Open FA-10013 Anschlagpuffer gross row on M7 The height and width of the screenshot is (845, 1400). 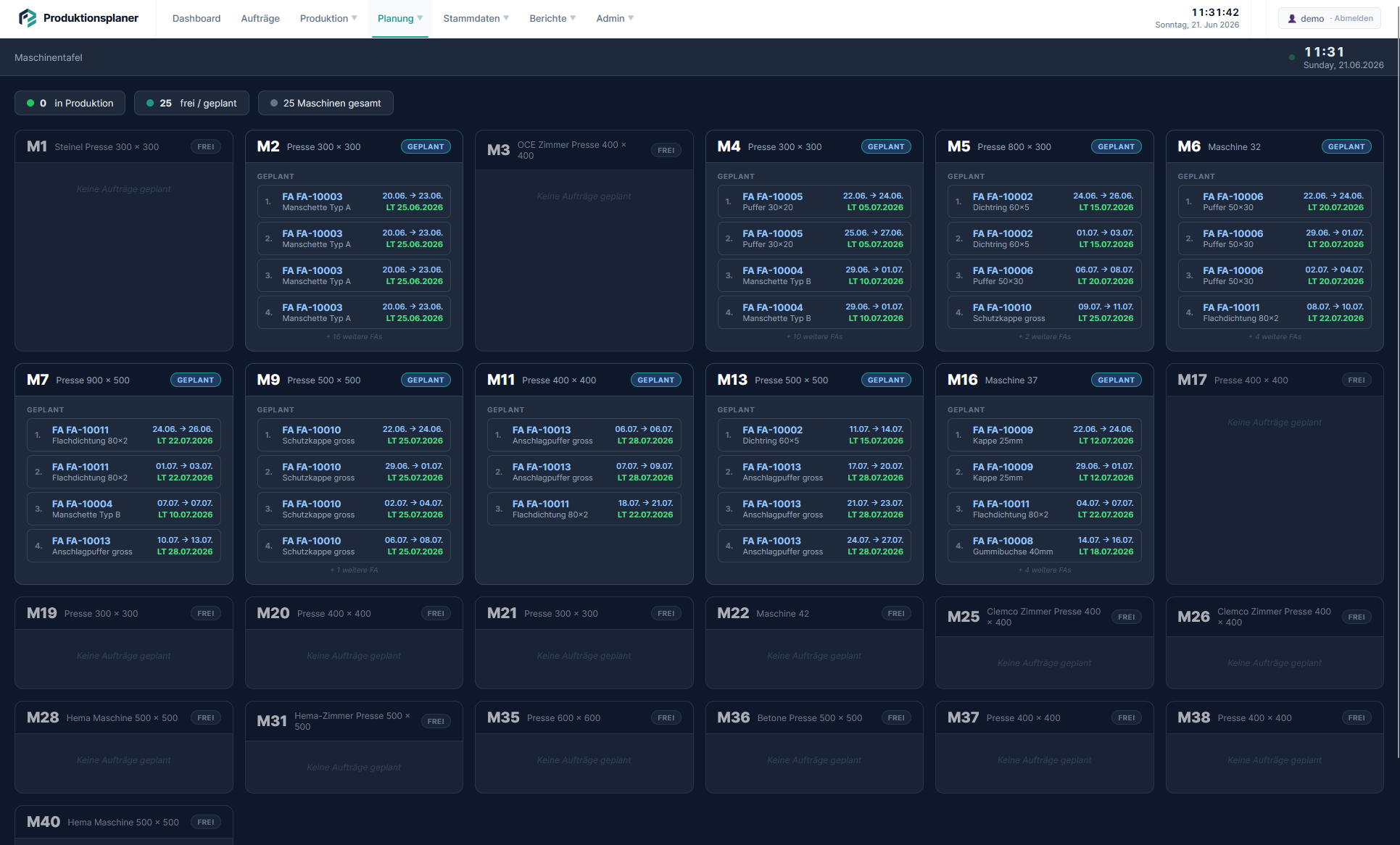124,546
